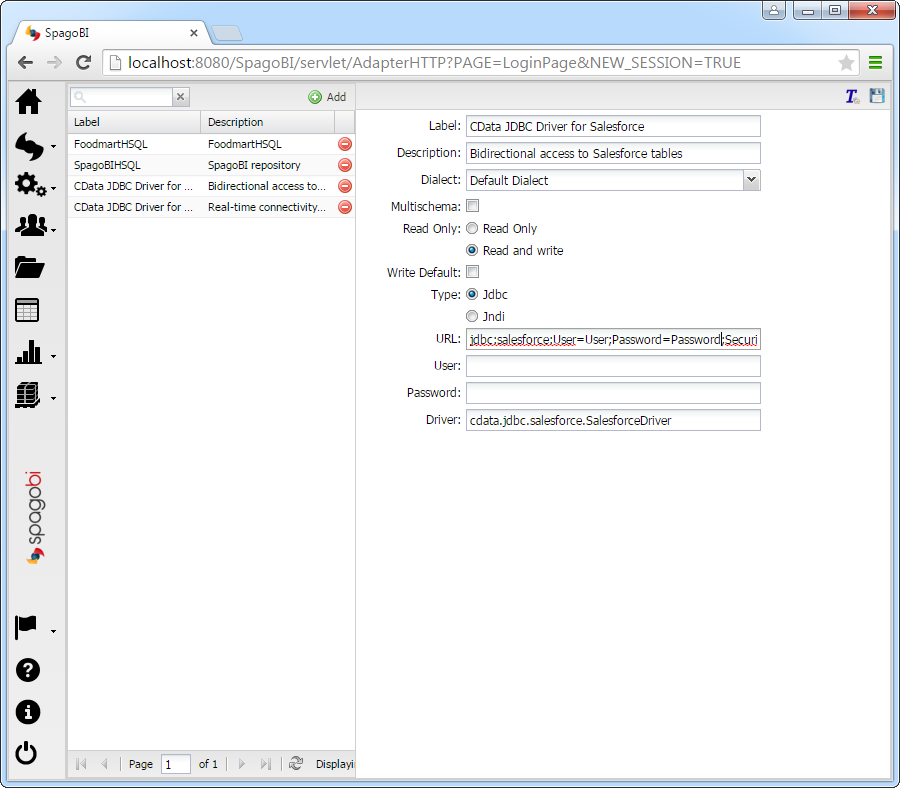
Task: Open the bar chart analysis icon
Action: coord(27,351)
